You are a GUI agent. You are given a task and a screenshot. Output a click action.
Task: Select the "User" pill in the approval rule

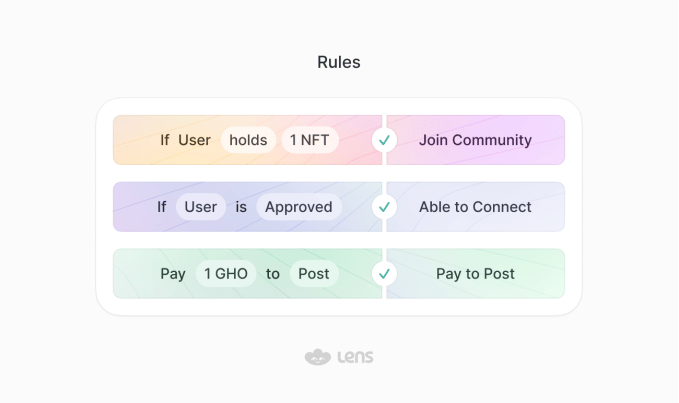coord(201,207)
